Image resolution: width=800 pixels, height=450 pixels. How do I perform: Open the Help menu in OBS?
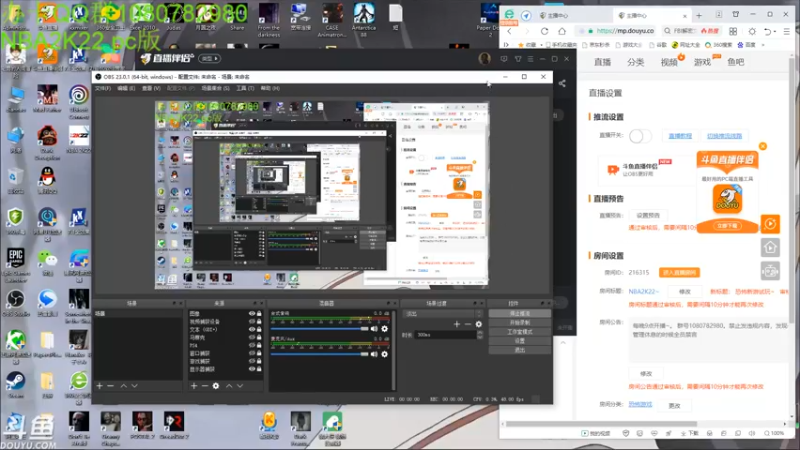(270, 89)
